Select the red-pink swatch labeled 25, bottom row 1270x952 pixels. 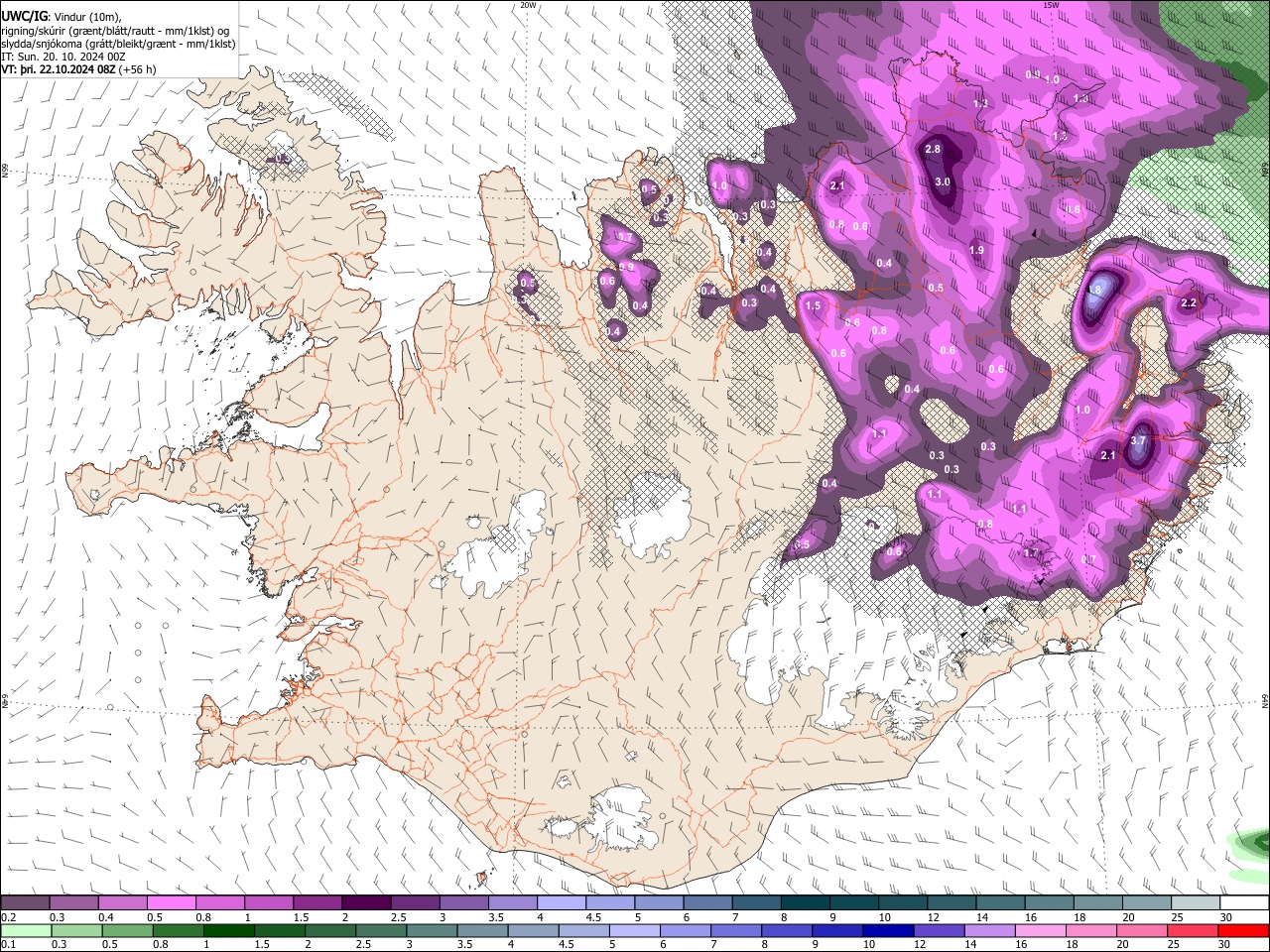pyautogui.click(x=1192, y=930)
